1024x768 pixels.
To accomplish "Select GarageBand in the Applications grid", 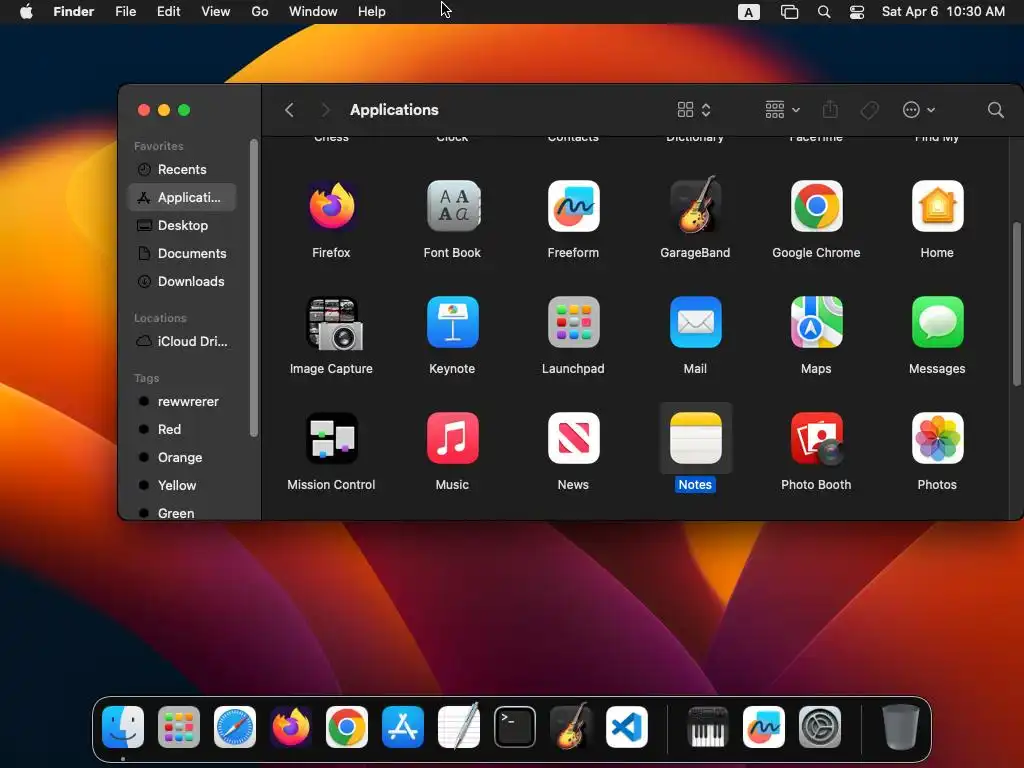I will [695, 206].
